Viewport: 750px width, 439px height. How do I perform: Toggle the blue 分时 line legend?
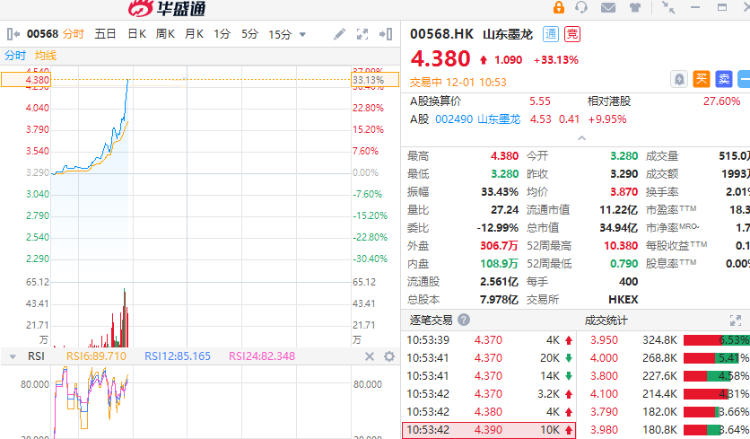(15, 55)
